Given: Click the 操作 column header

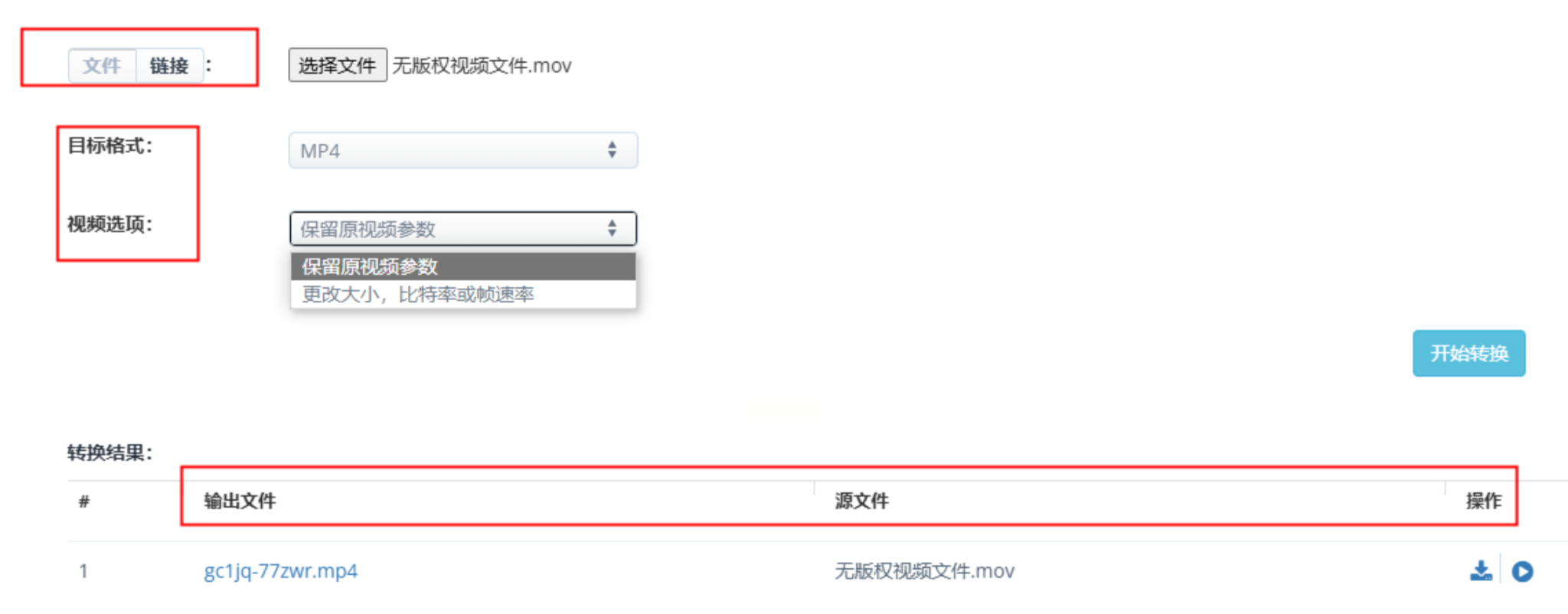Looking at the screenshot, I should [x=1484, y=501].
